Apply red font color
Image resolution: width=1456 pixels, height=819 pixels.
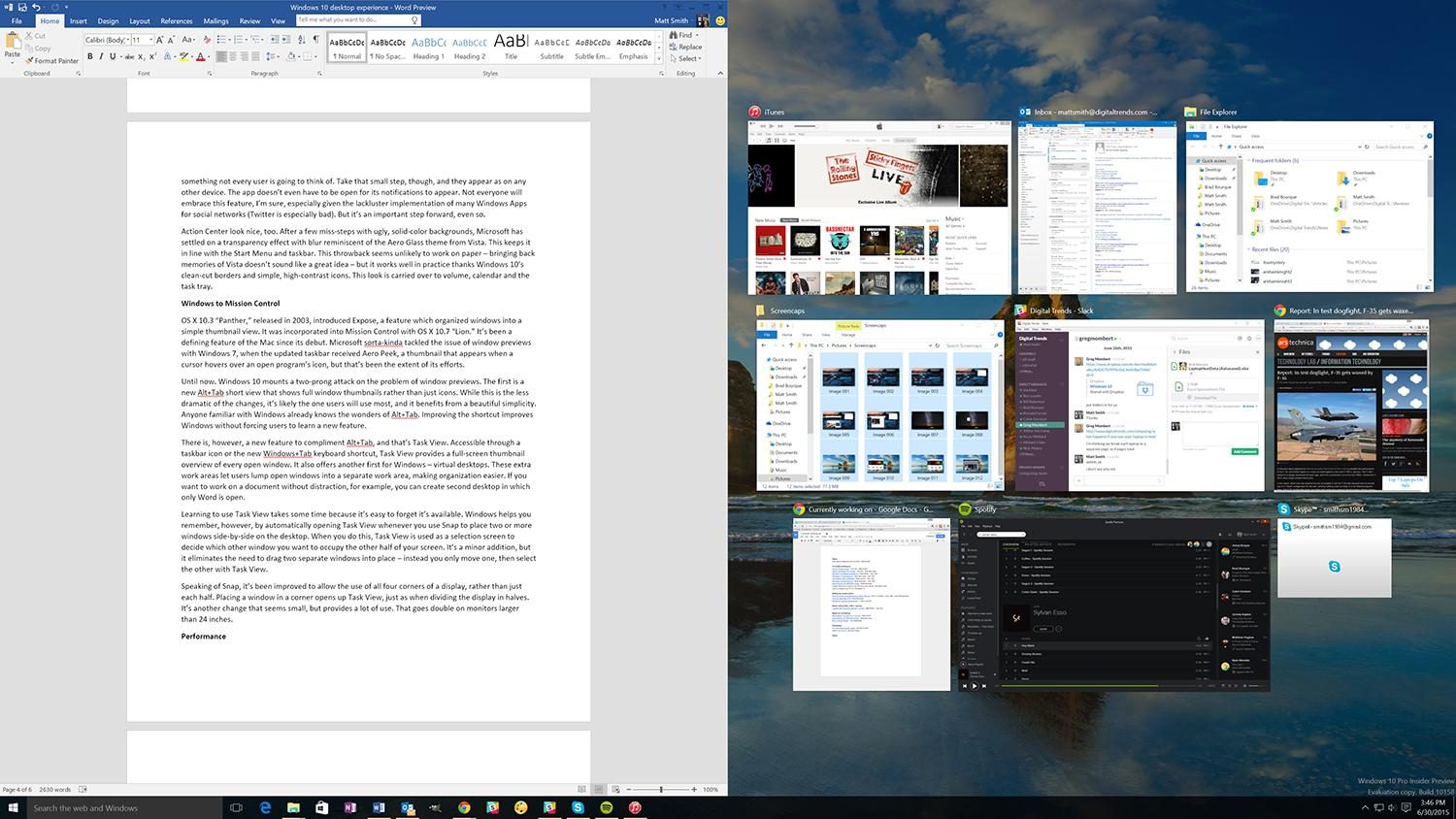(x=200, y=56)
